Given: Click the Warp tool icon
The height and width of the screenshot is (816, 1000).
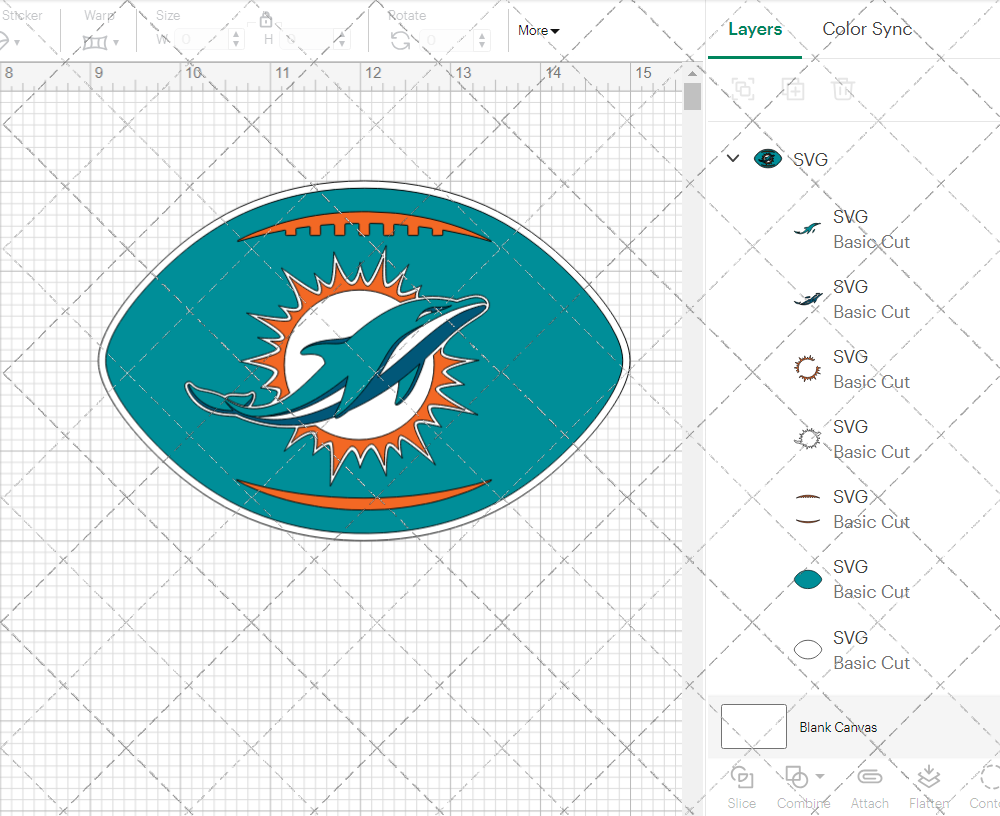Looking at the screenshot, I should pos(95,43).
